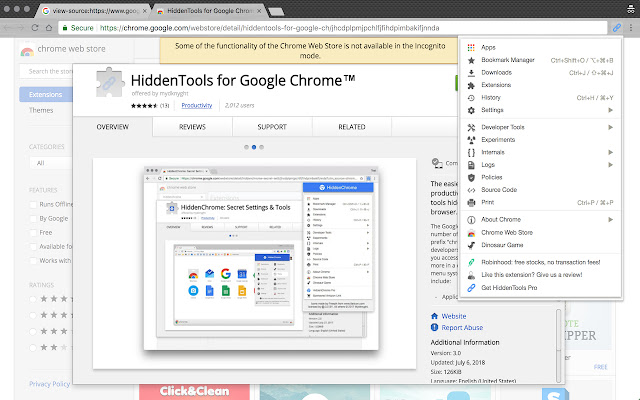Click the Policies shield icon
The width and height of the screenshot is (640, 400).
[471, 176]
